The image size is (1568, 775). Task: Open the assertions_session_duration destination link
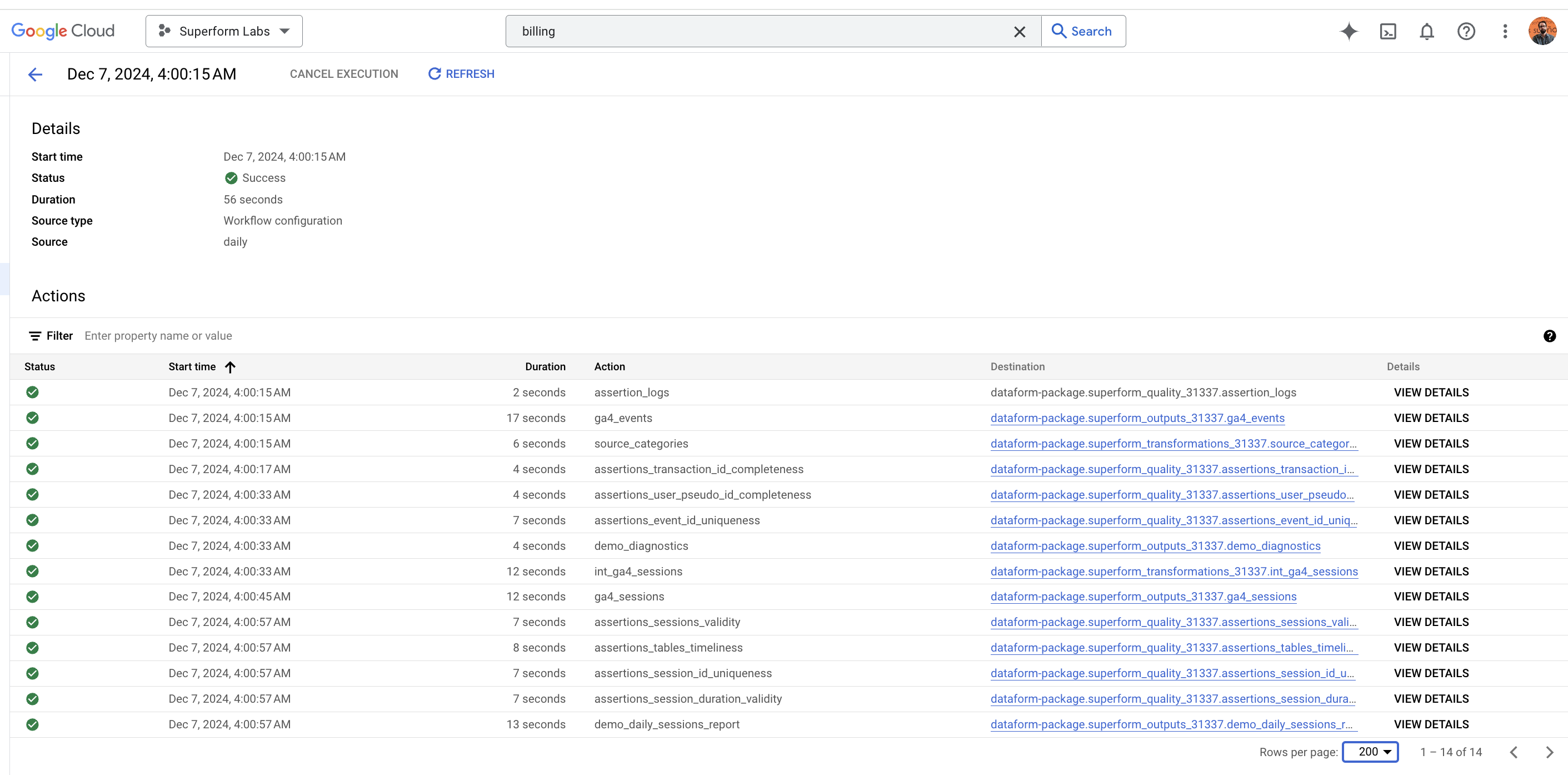(x=1173, y=699)
